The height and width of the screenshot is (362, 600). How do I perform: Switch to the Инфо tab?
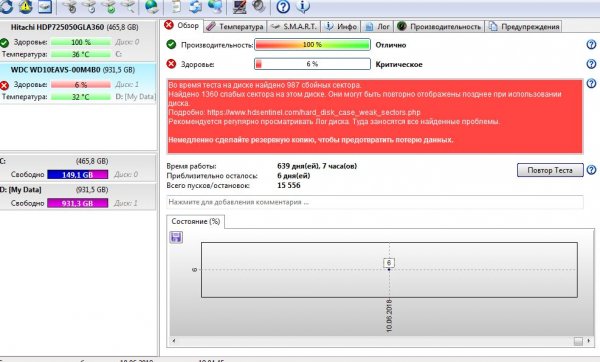pos(341,26)
